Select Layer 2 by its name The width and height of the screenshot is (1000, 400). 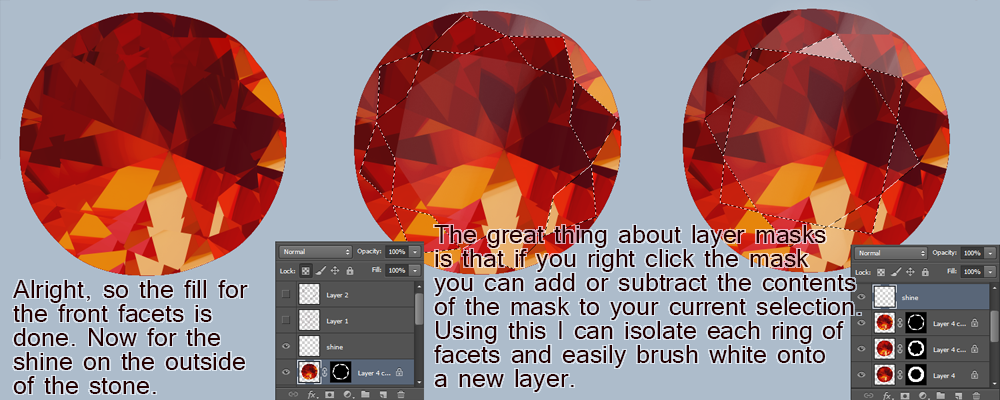click(337, 295)
